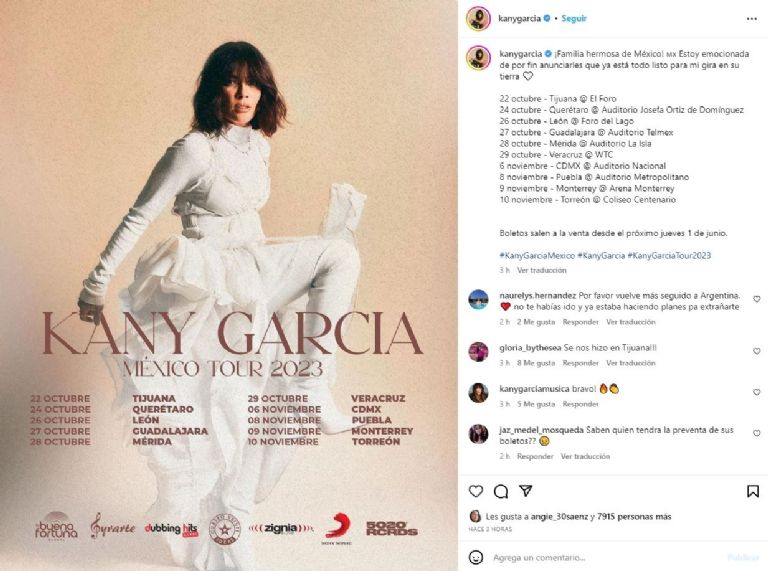Like naurelys.hernandez's comment
The height and width of the screenshot is (571, 768).
(x=757, y=299)
